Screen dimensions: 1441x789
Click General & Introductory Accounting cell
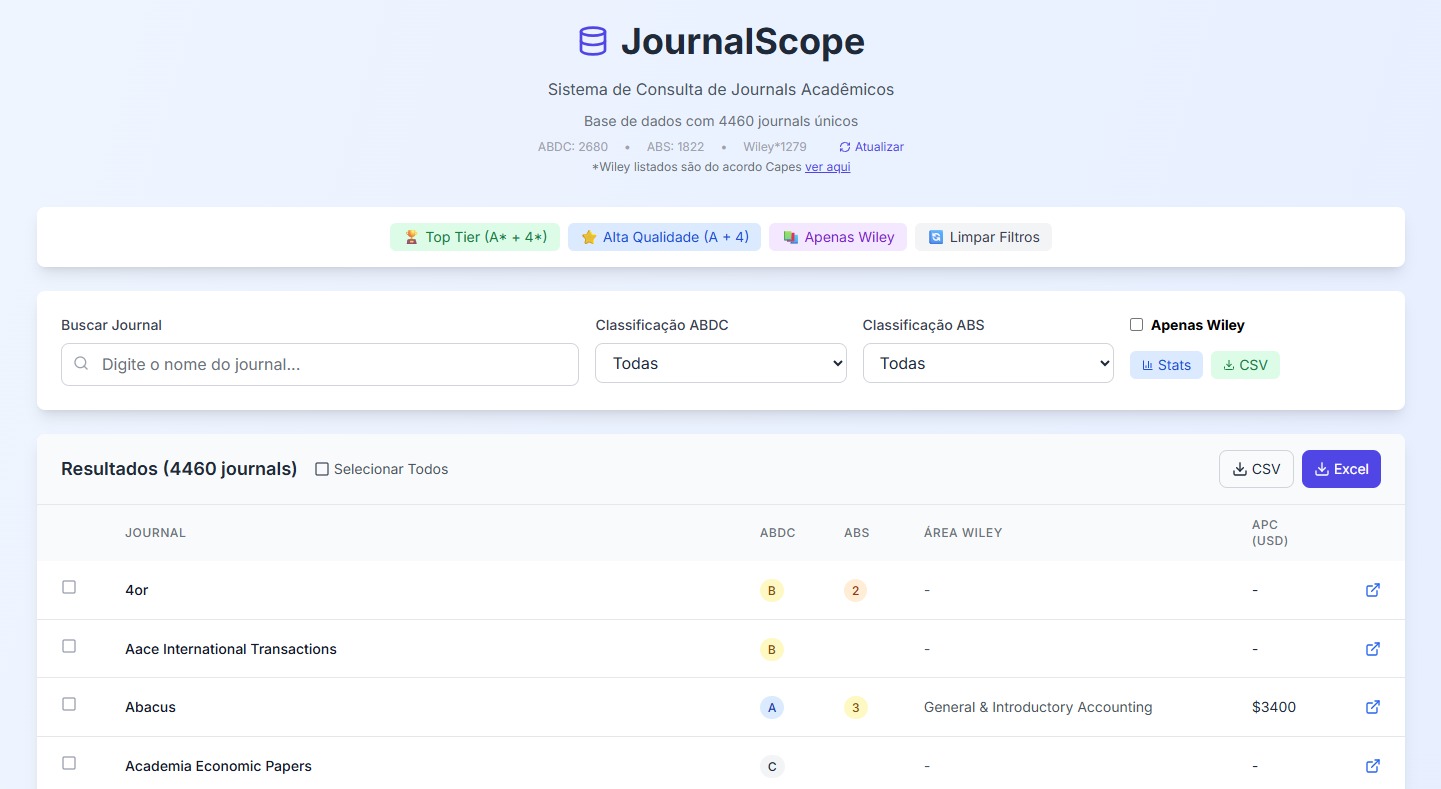tap(1038, 707)
